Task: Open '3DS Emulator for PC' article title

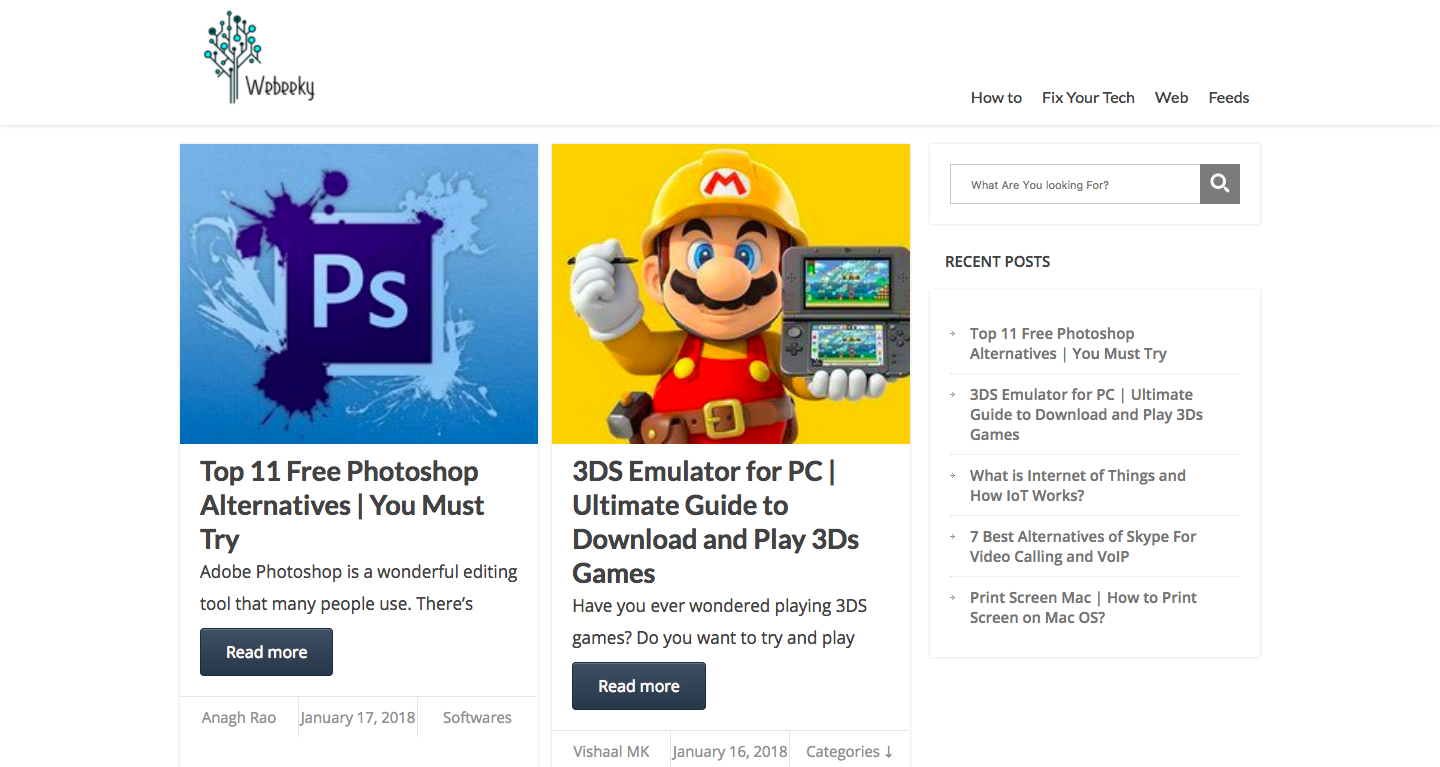Action: 716,522
